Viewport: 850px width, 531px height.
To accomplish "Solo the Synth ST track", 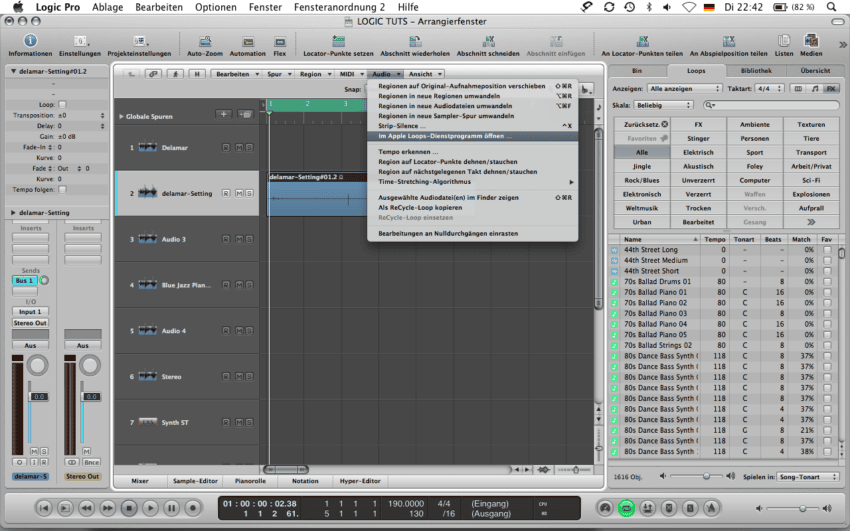I will pyautogui.click(x=249, y=423).
